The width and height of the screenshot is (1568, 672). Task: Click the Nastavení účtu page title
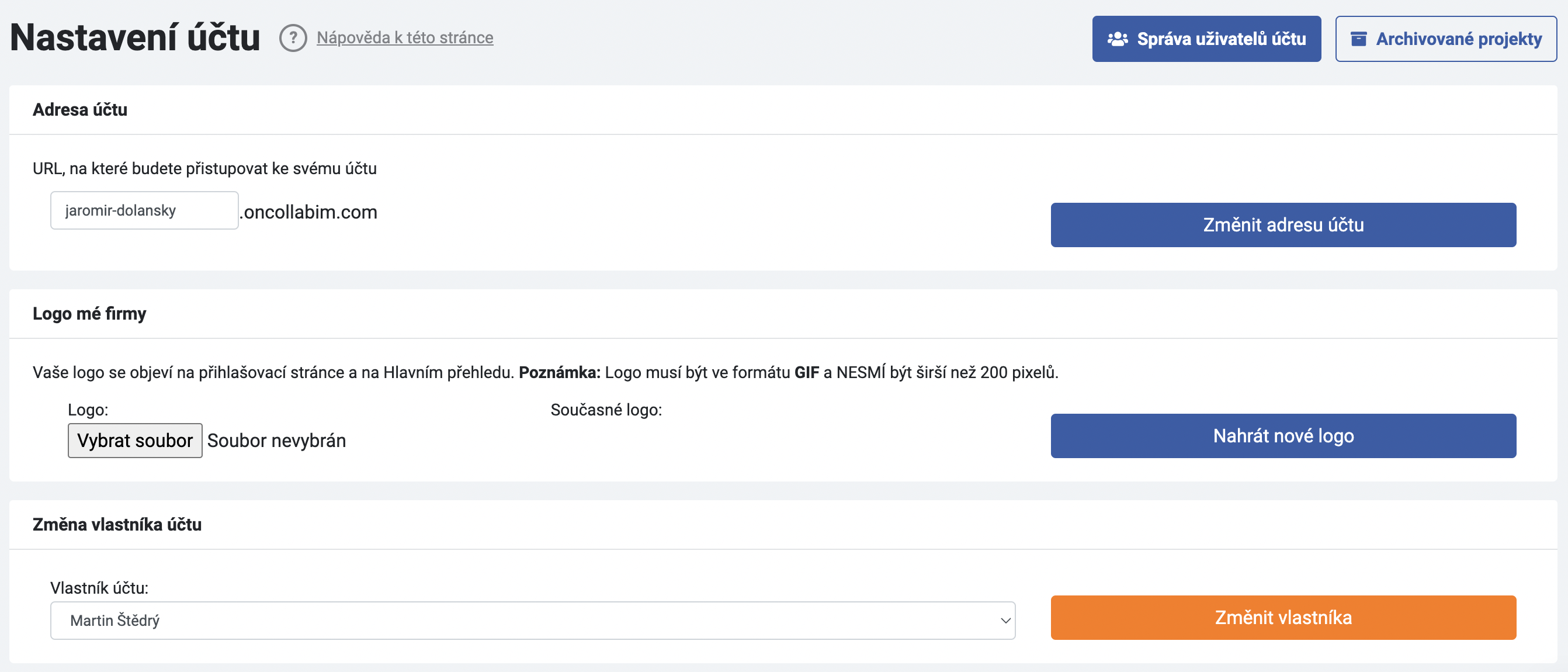point(135,38)
